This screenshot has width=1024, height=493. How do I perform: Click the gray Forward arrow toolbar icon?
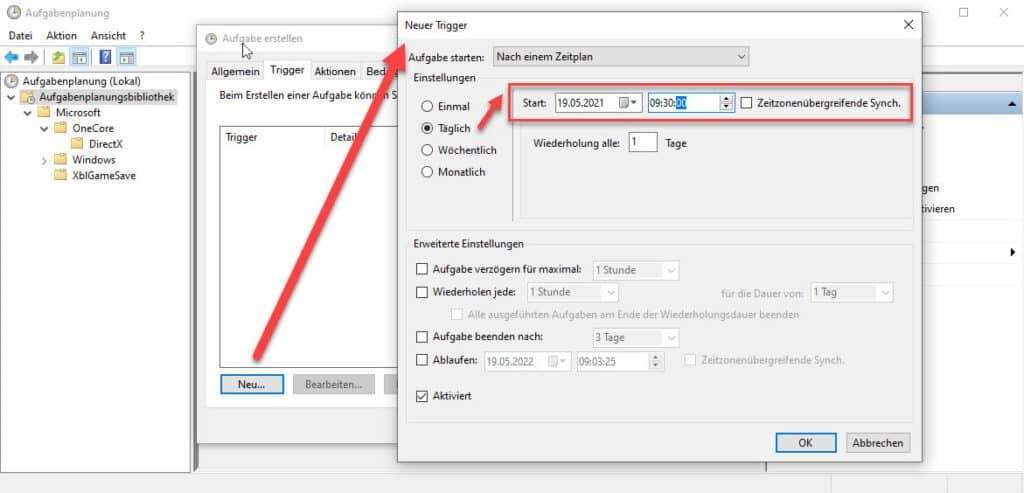click(x=31, y=57)
